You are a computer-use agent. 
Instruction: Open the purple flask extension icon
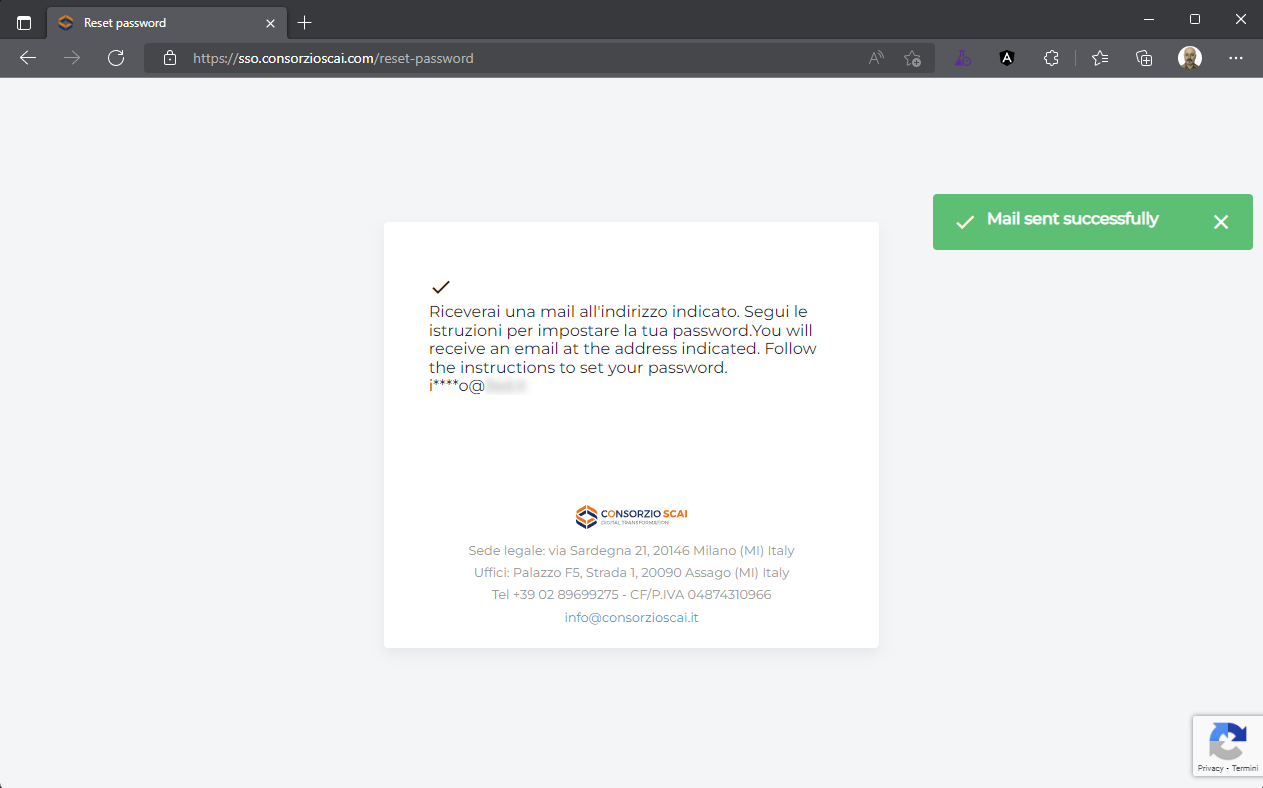pos(962,58)
